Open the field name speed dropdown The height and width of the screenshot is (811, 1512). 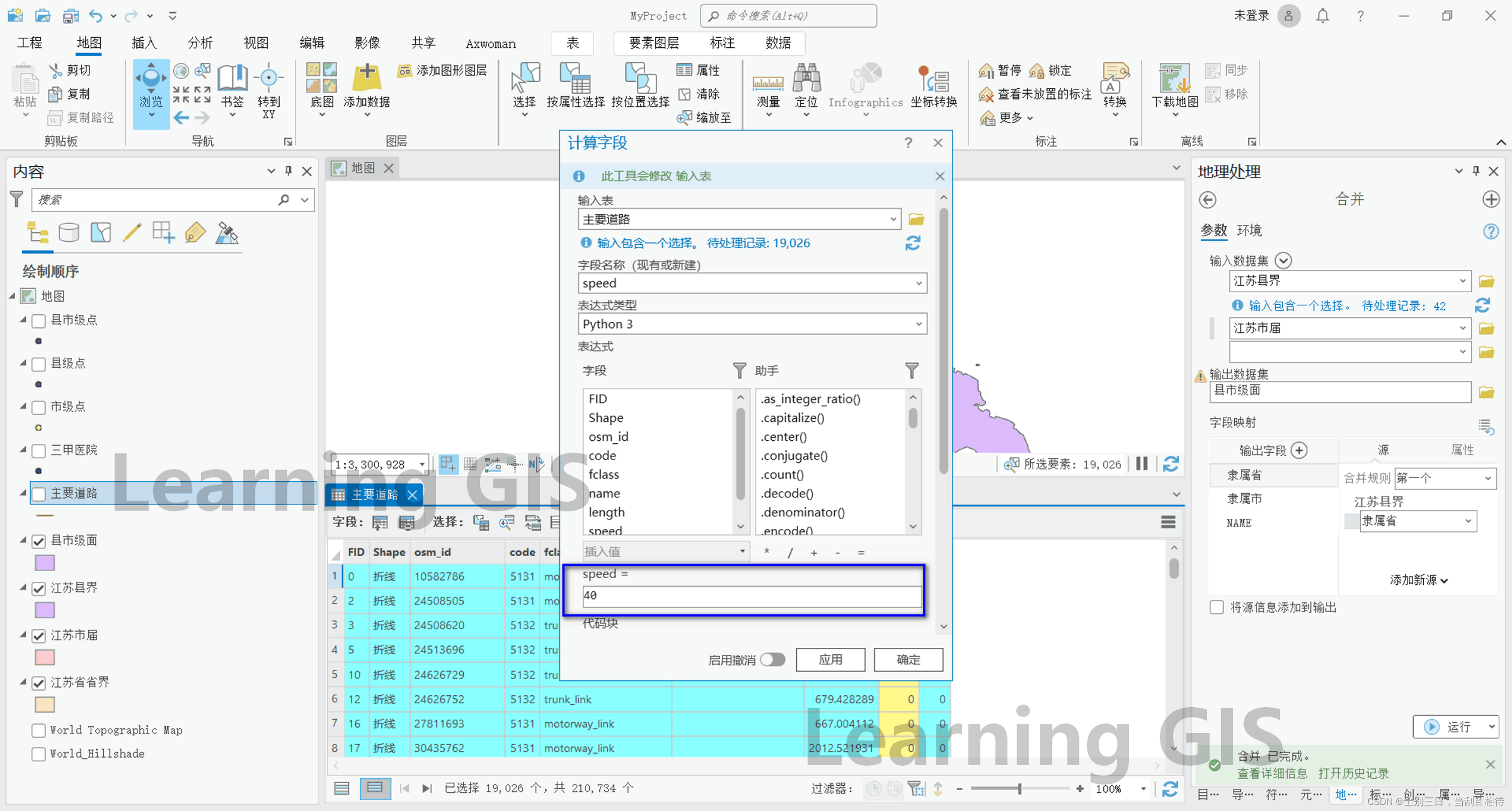click(x=919, y=284)
